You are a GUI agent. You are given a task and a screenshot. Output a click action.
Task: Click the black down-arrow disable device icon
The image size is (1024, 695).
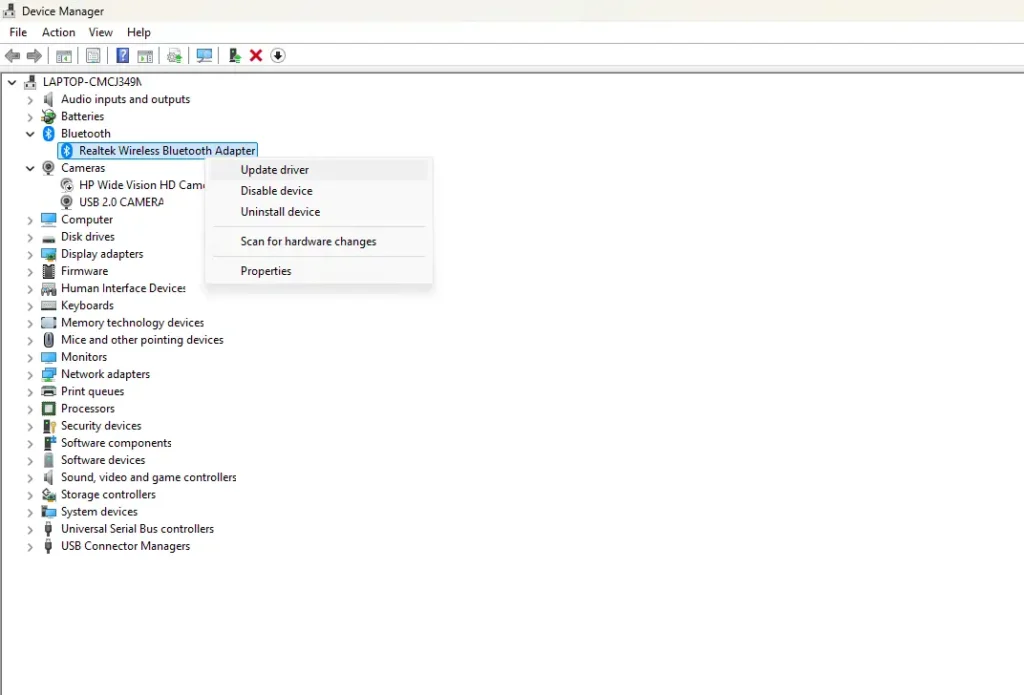pos(278,56)
